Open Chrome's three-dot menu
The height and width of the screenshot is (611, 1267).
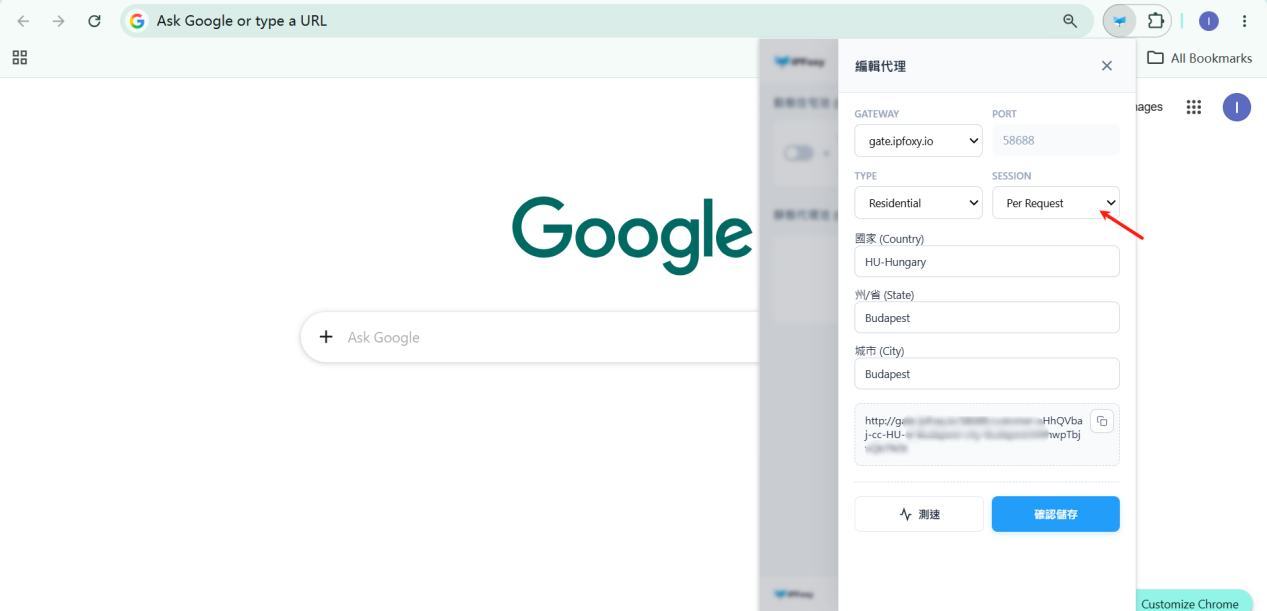pyautogui.click(x=1244, y=21)
